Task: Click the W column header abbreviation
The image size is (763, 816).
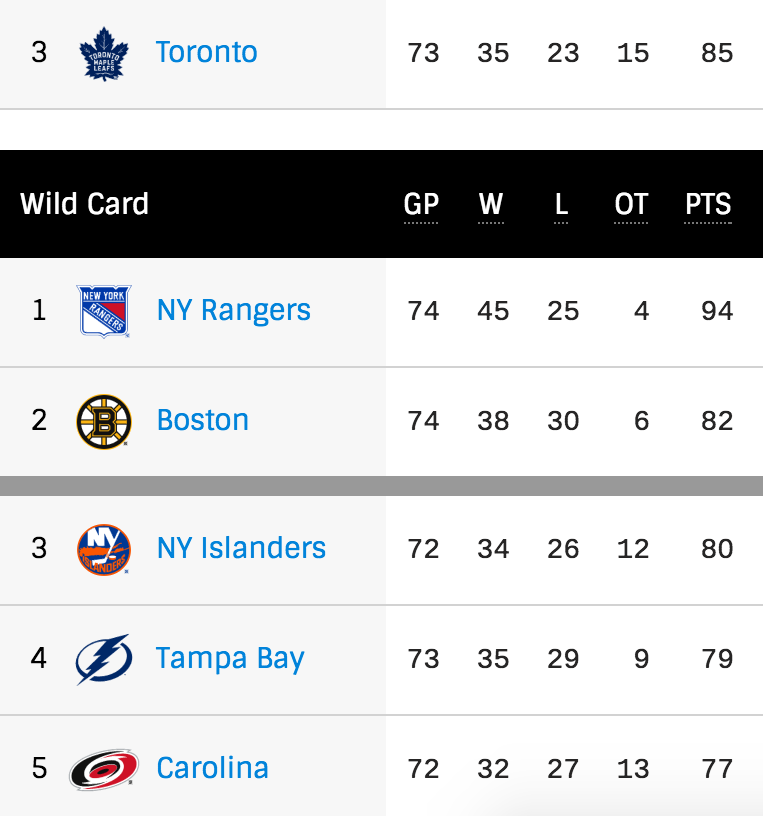Action: pyautogui.click(x=491, y=204)
